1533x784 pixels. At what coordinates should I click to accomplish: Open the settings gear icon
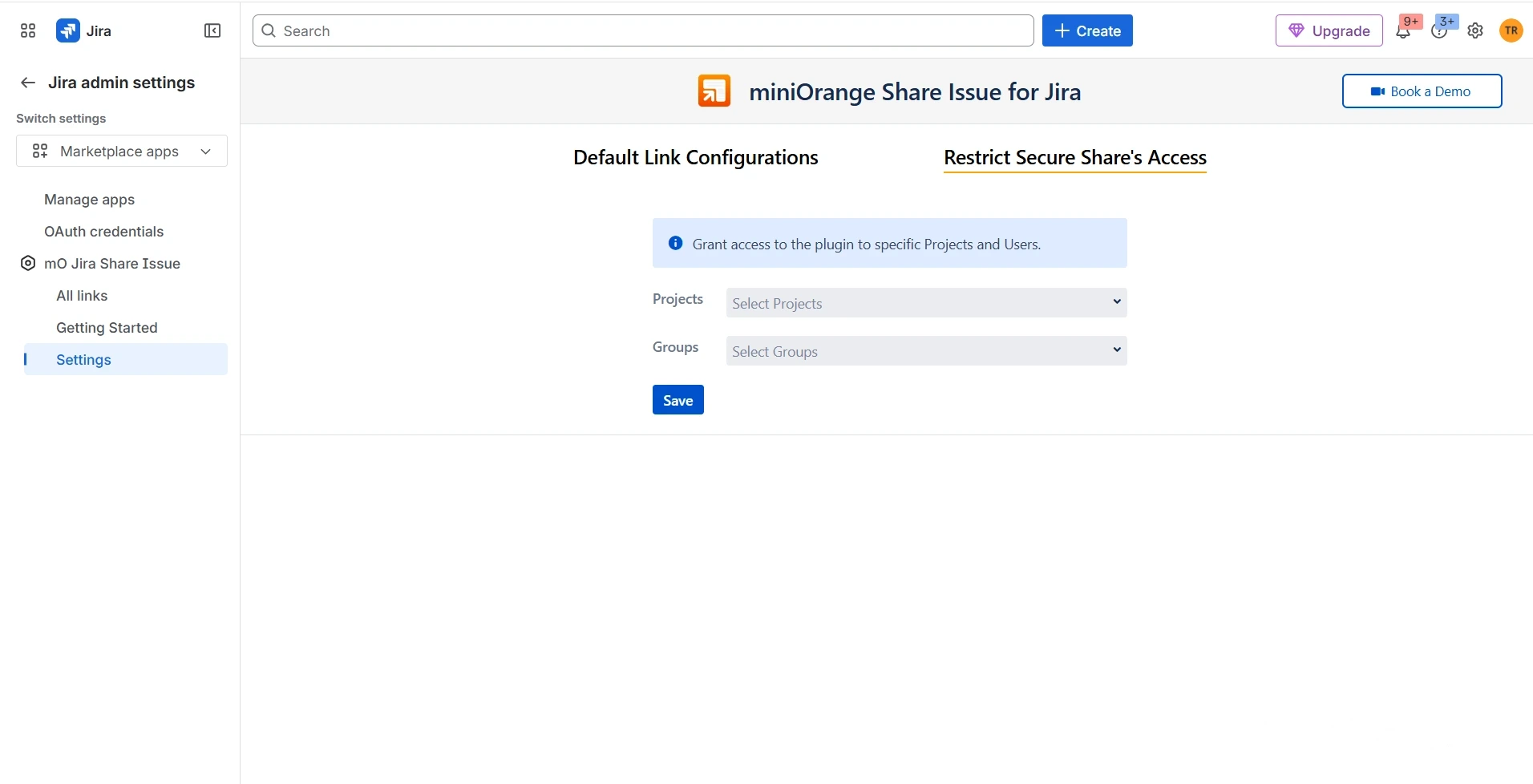(x=1475, y=30)
